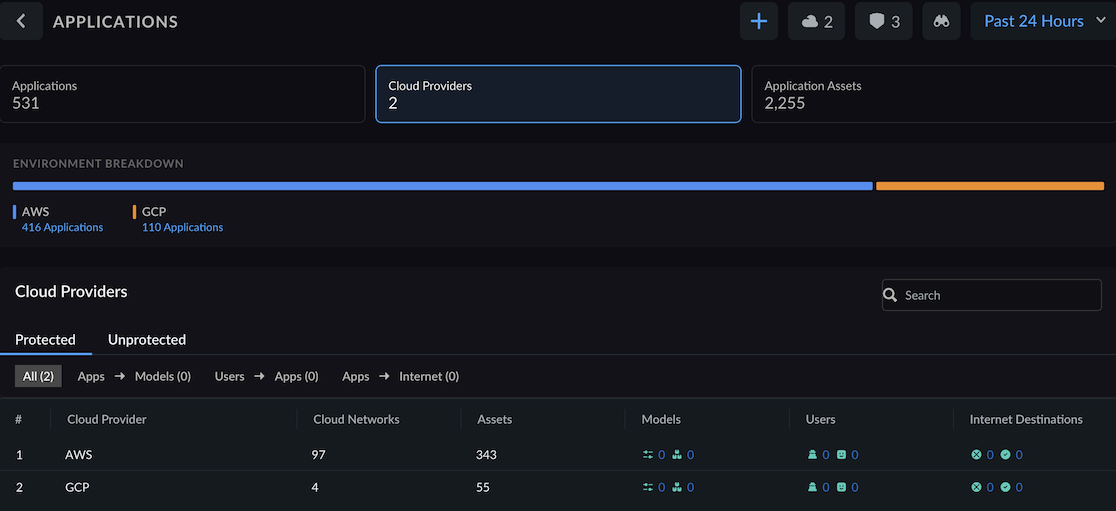Viewport: 1116px width, 511px height.
Task: Click the blue plus add button
Action: [x=759, y=21]
